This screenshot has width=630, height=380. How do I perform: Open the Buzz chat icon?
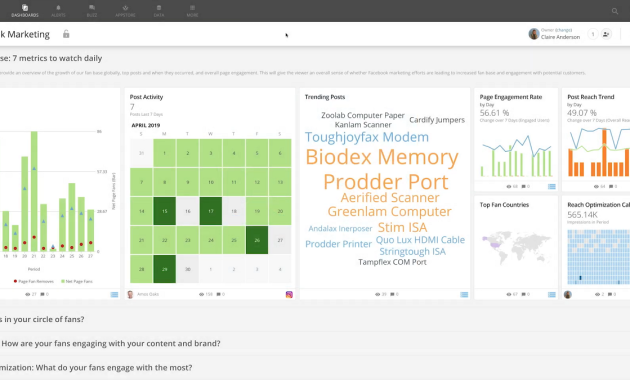coord(92,10)
